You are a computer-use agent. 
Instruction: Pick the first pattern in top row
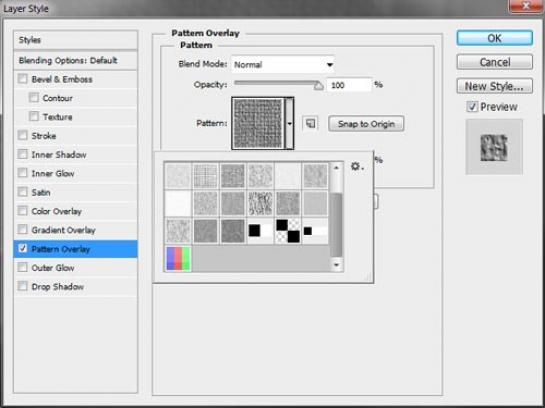point(178,176)
